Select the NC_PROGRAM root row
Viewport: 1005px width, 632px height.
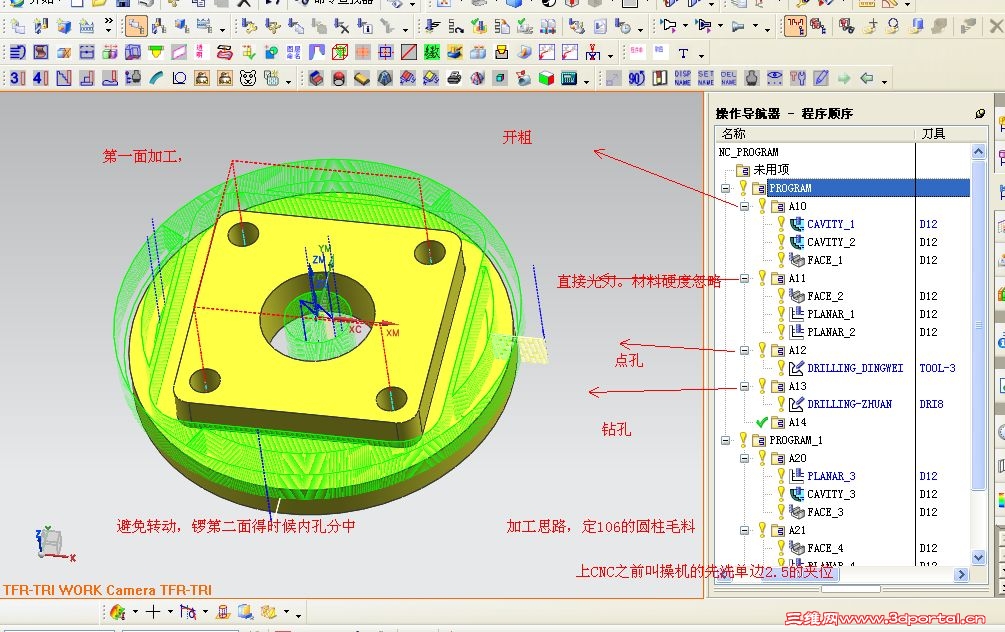point(748,152)
